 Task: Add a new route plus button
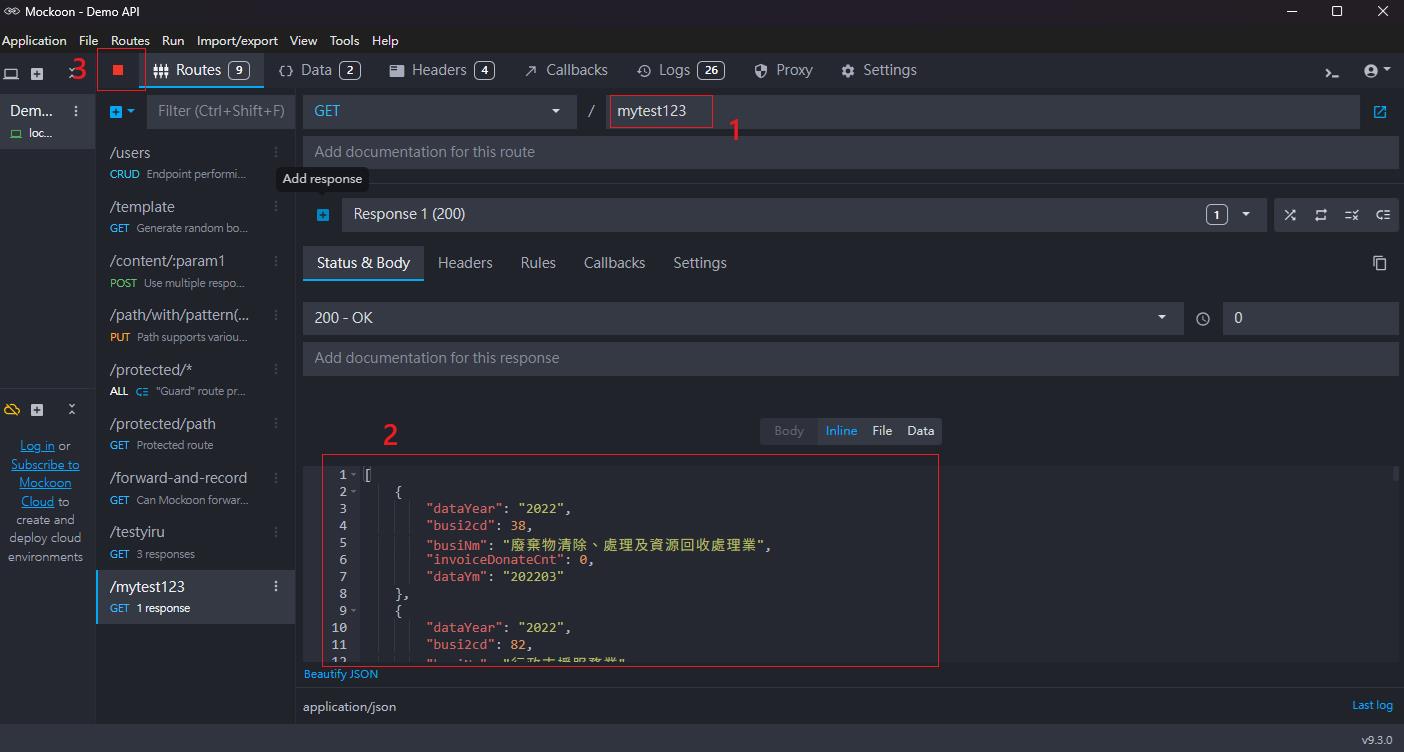[x=115, y=111]
